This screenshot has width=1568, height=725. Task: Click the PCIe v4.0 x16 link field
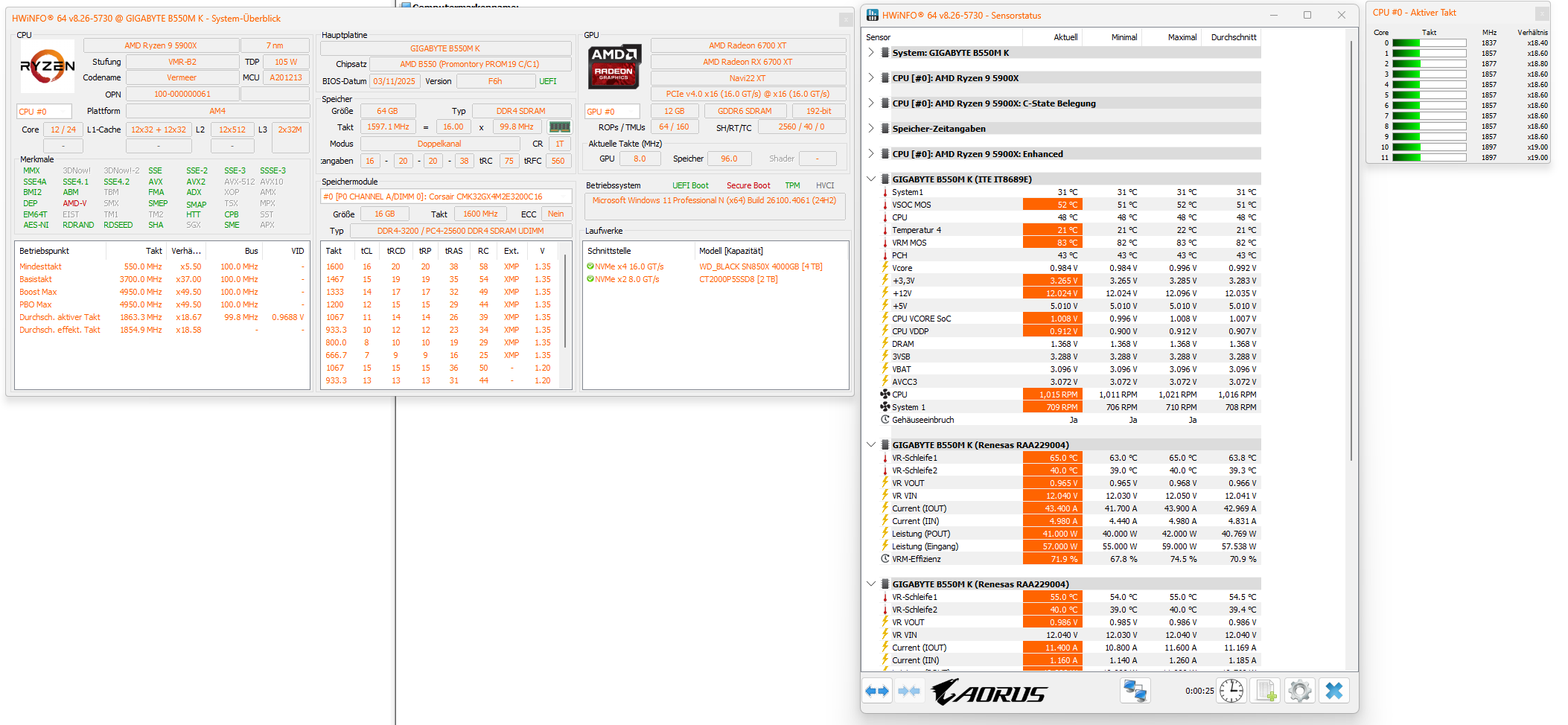coord(748,94)
